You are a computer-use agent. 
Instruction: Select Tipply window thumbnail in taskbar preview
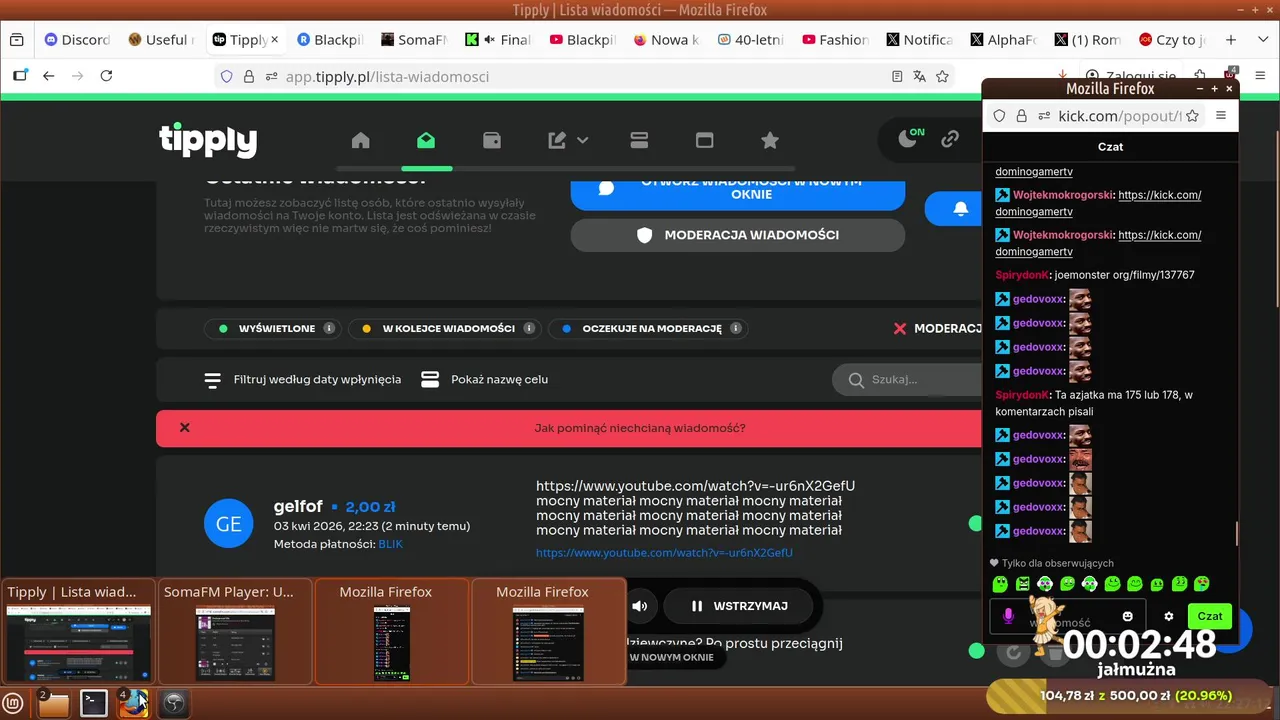click(78, 631)
